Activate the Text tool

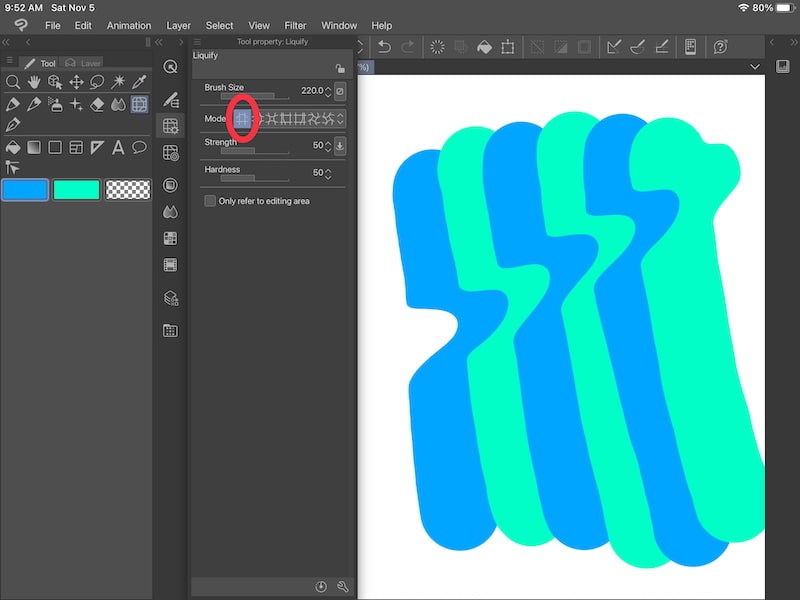coord(118,146)
